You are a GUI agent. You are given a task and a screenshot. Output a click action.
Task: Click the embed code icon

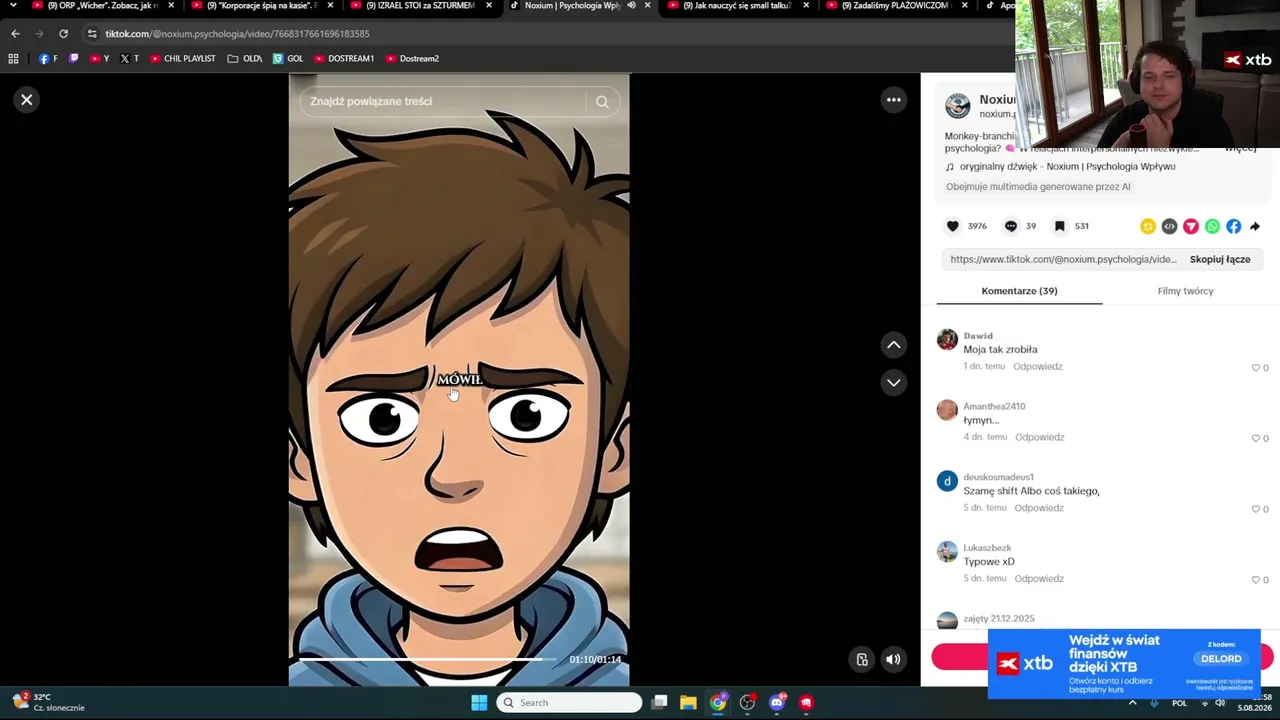pos(1169,227)
